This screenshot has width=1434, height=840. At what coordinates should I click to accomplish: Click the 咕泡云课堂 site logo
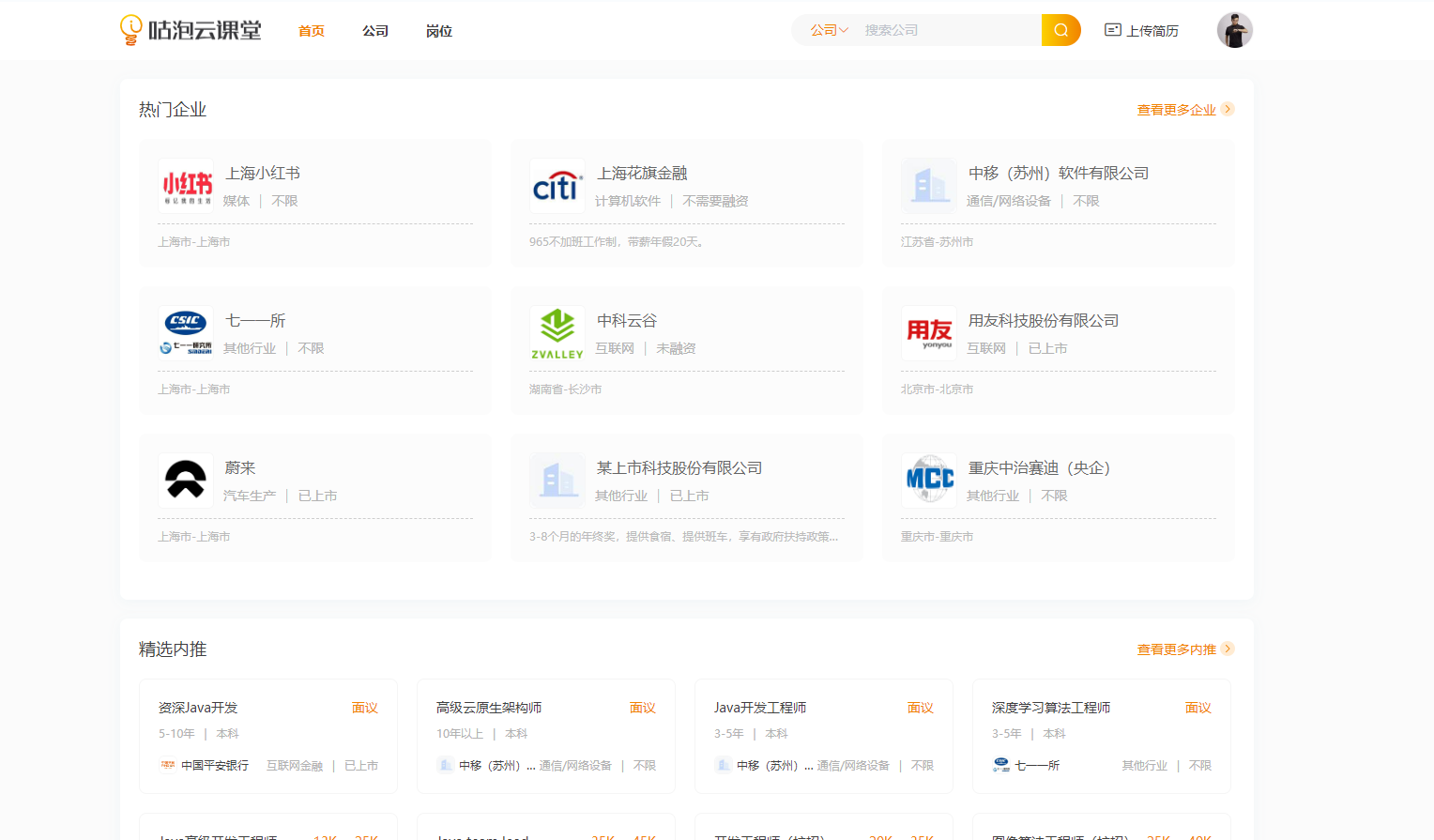tap(191, 30)
